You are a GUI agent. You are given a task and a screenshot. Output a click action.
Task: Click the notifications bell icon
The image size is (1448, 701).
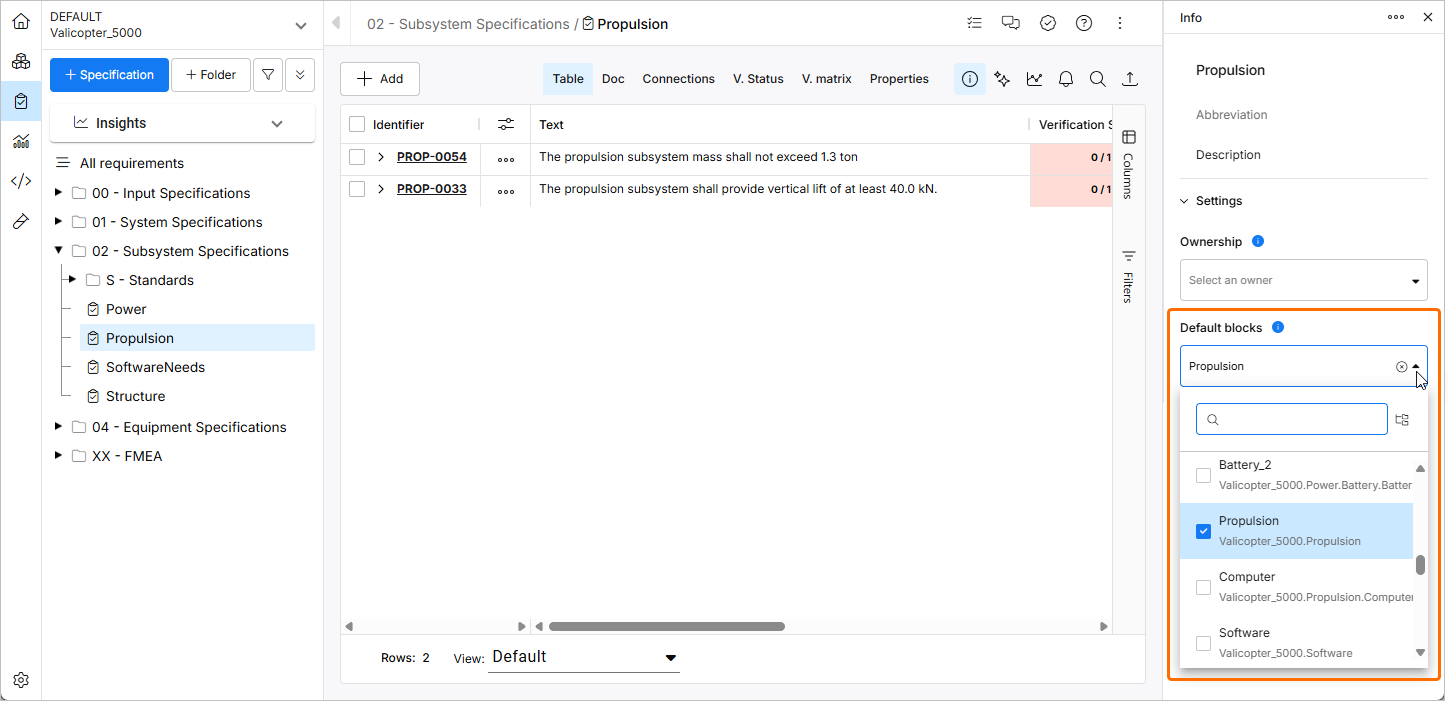1066,79
